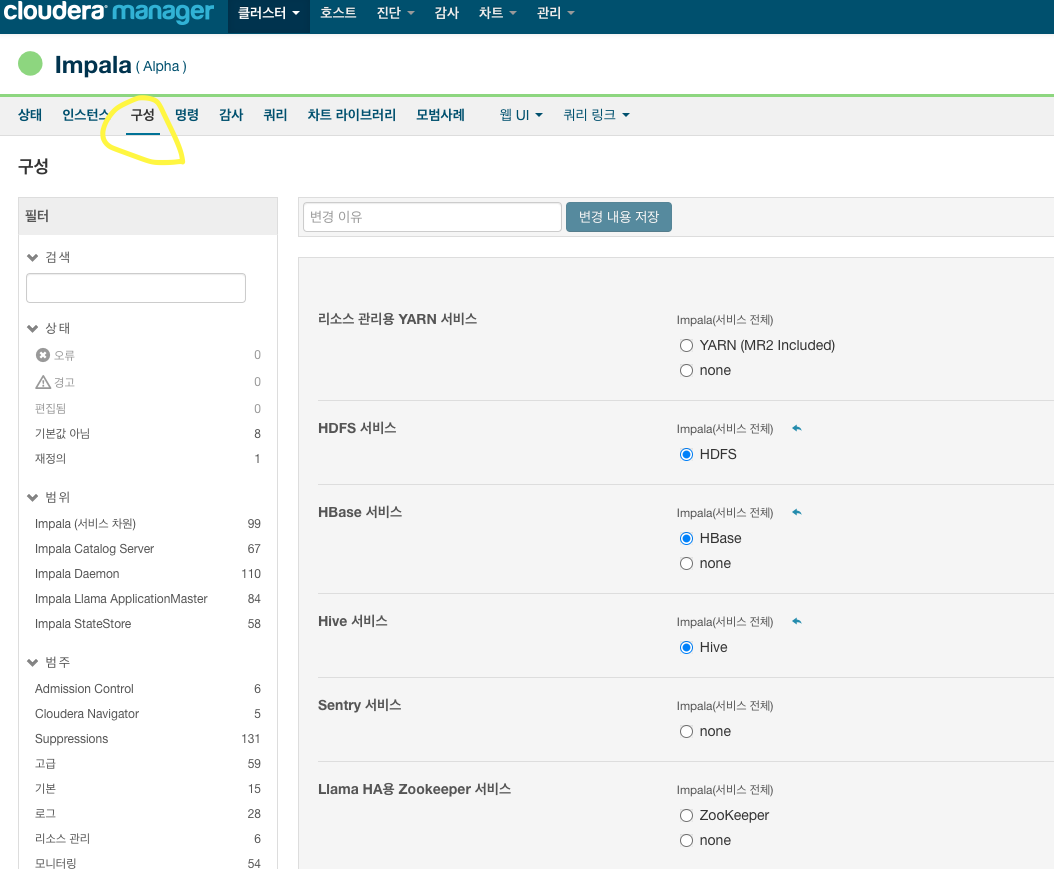The width and height of the screenshot is (1054, 869).
Task: Collapse the 검색 filter section
Action: [32, 257]
